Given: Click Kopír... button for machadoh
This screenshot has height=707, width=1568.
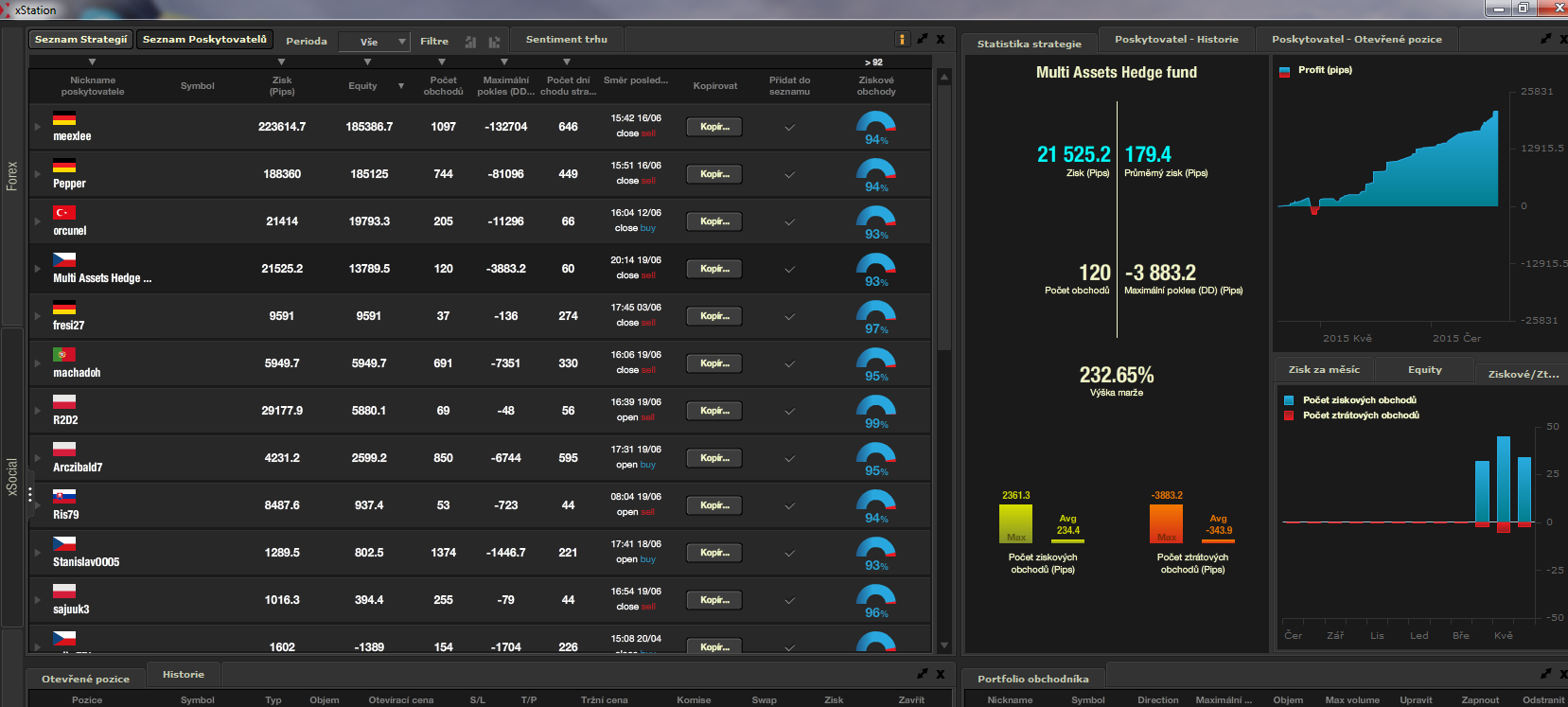Looking at the screenshot, I should tap(714, 363).
